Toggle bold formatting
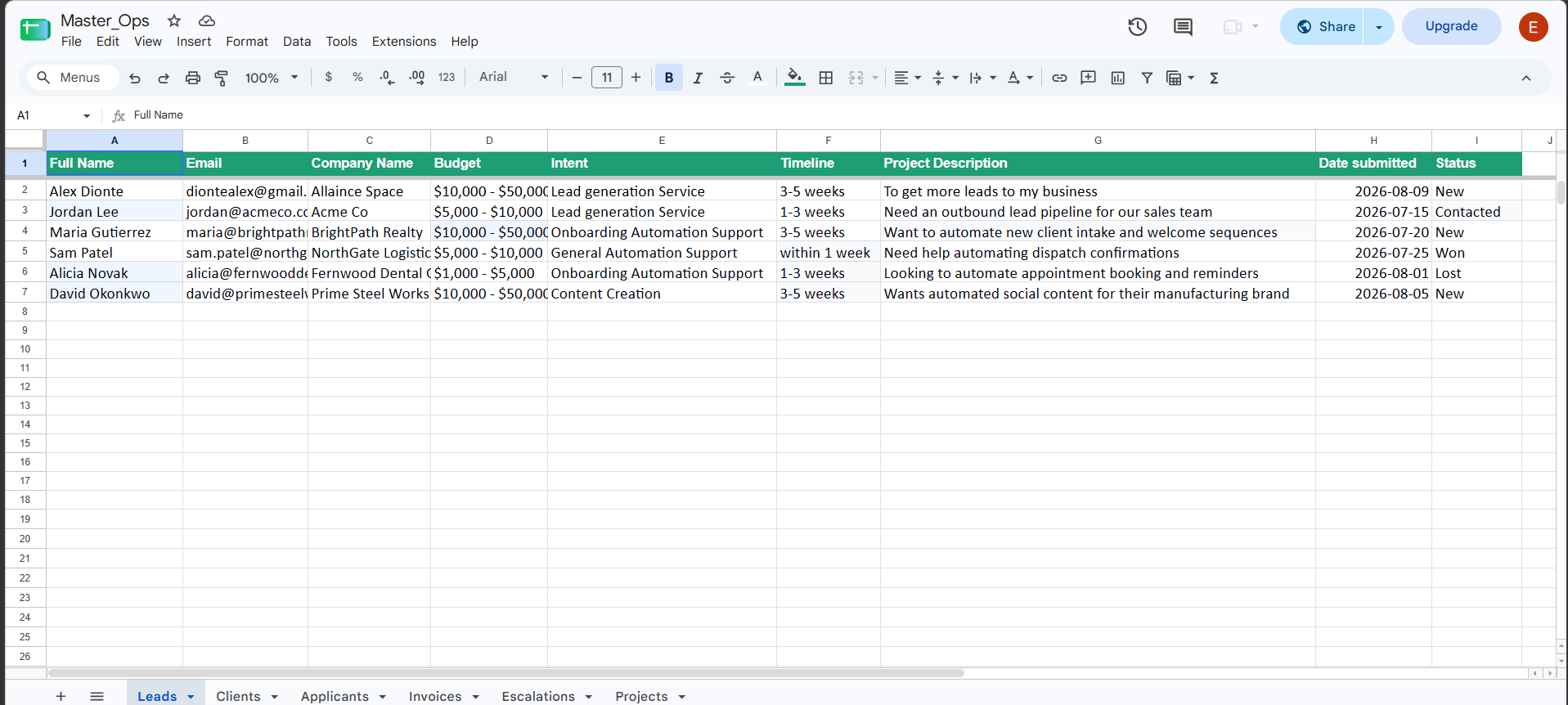The image size is (1568, 705). [x=669, y=78]
